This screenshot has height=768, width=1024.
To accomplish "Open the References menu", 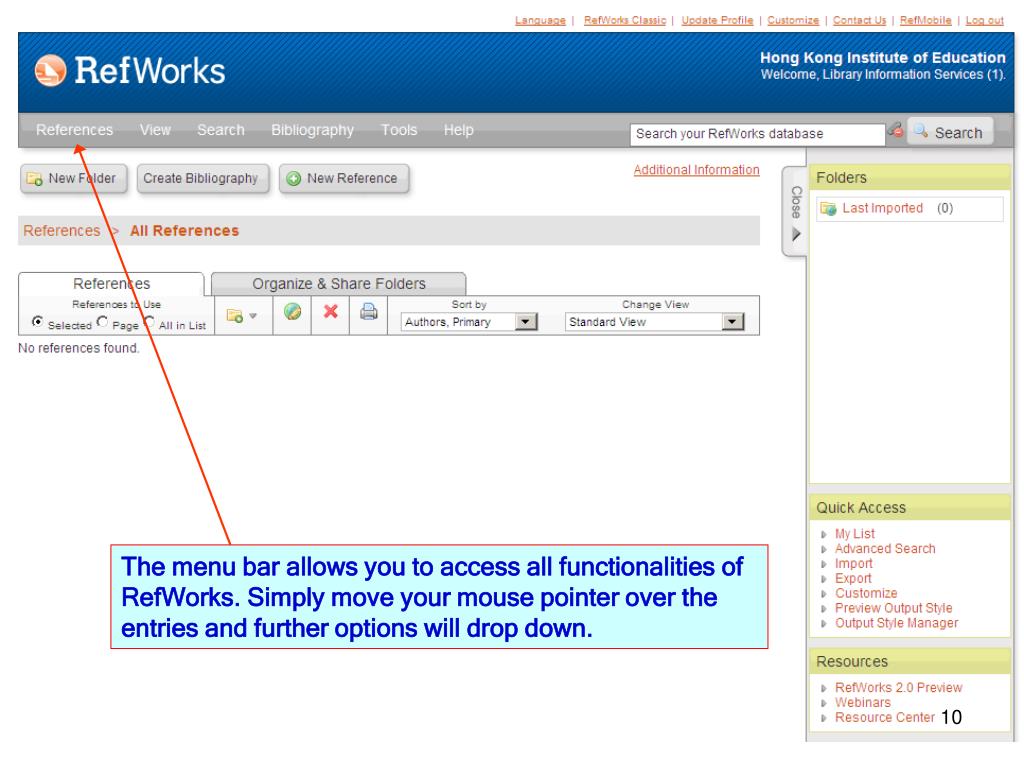I will 74,130.
